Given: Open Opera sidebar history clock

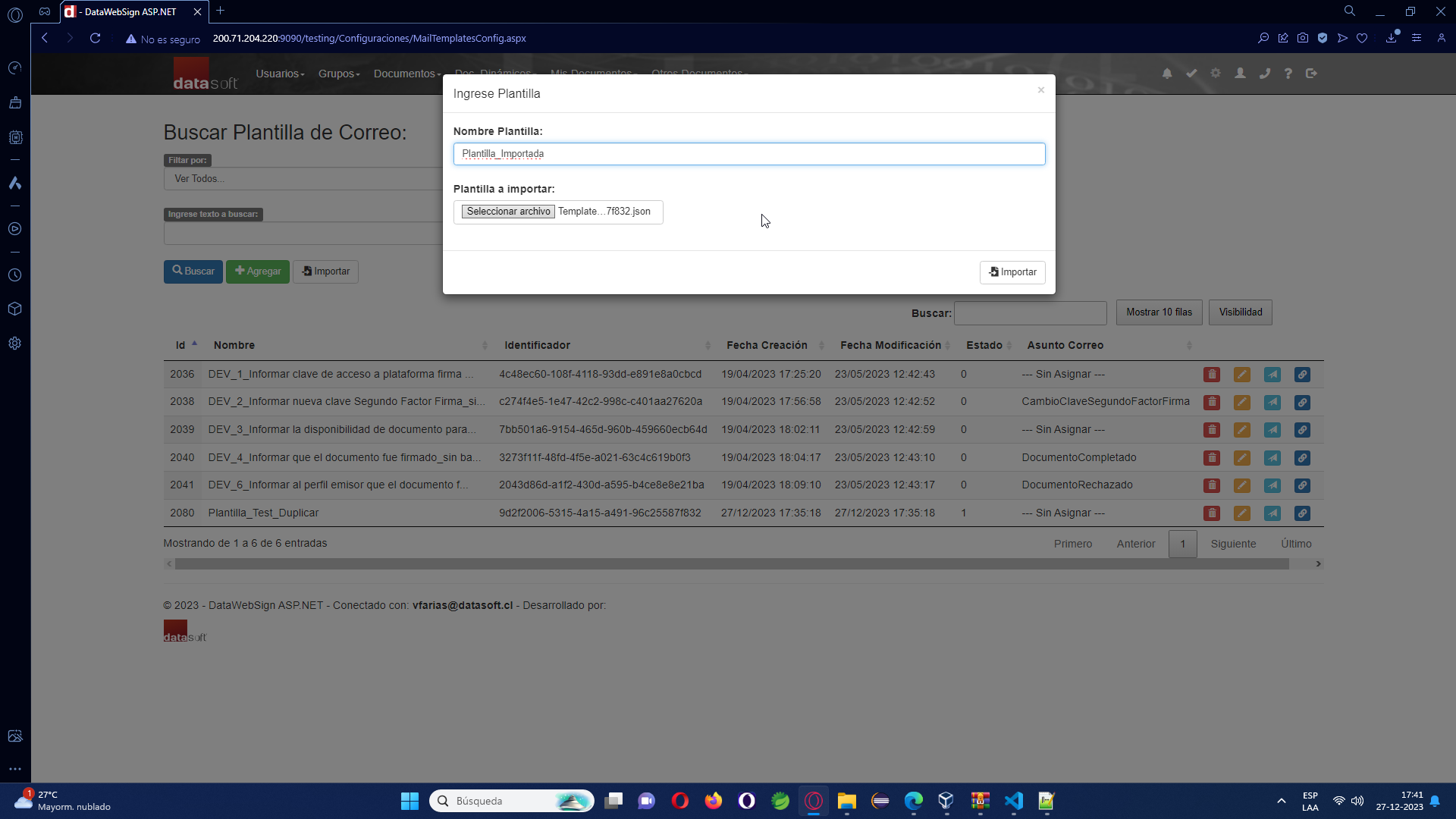Looking at the screenshot, I should point(14,275).
